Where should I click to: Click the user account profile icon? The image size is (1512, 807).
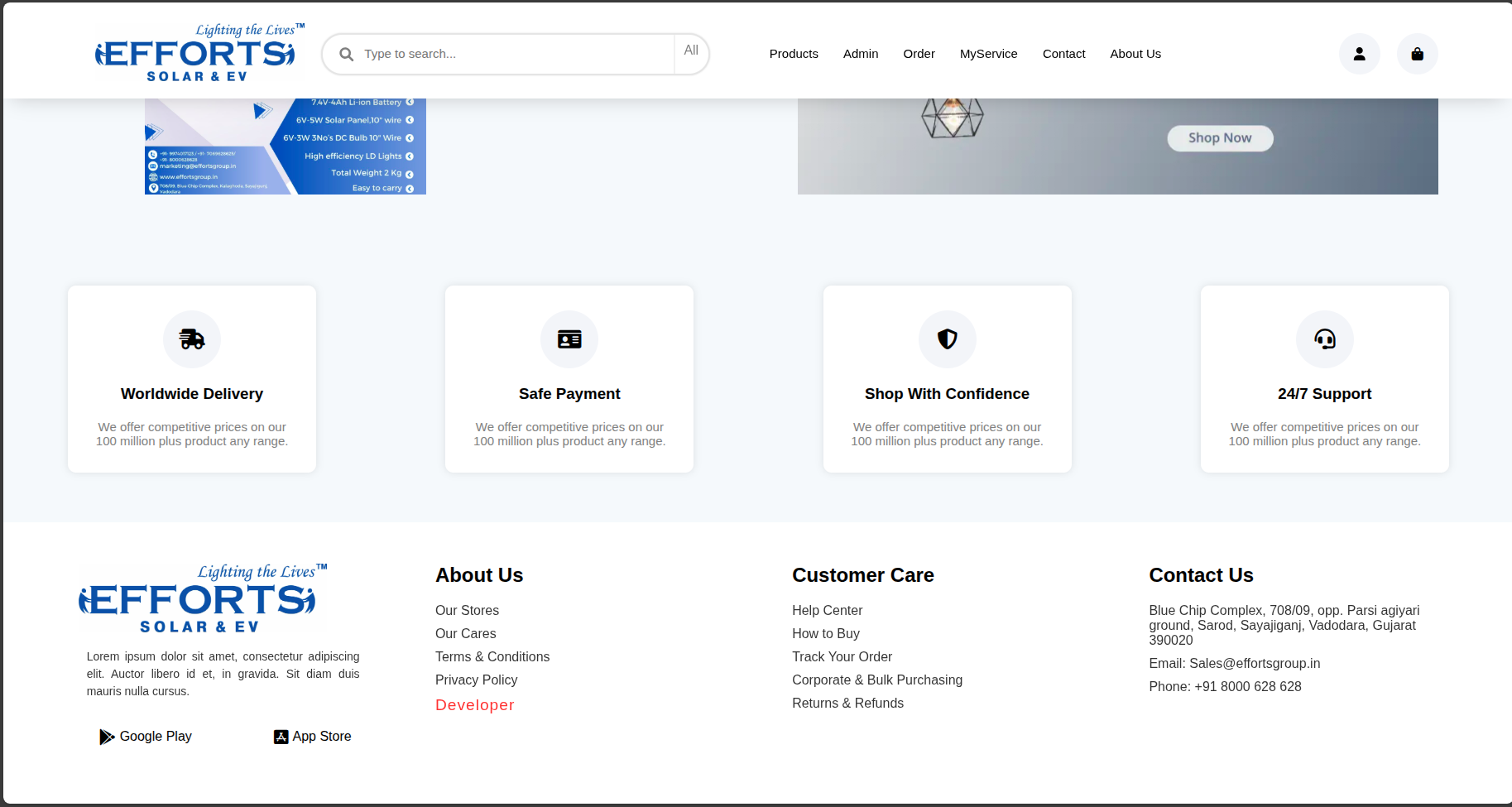click(x=1359, y=54)
